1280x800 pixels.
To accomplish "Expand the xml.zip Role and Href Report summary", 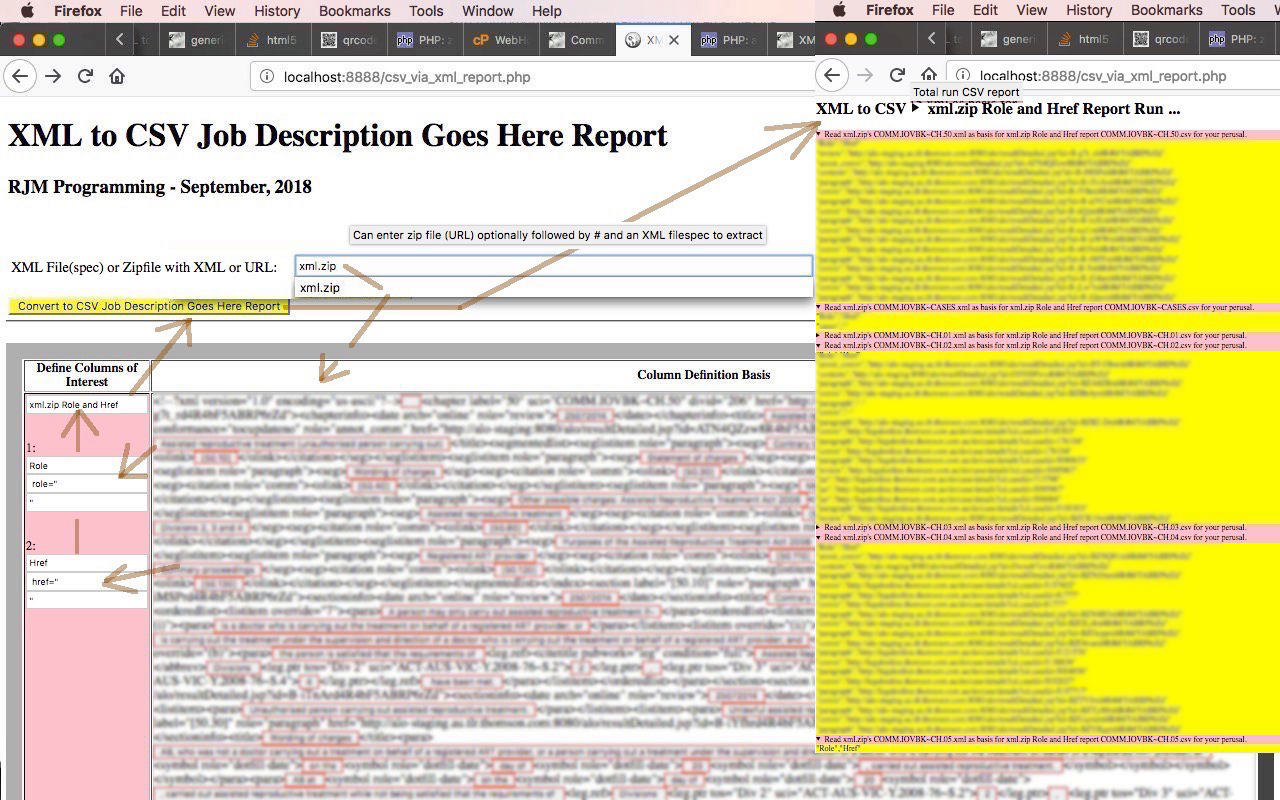I will [x=916, y=109].
